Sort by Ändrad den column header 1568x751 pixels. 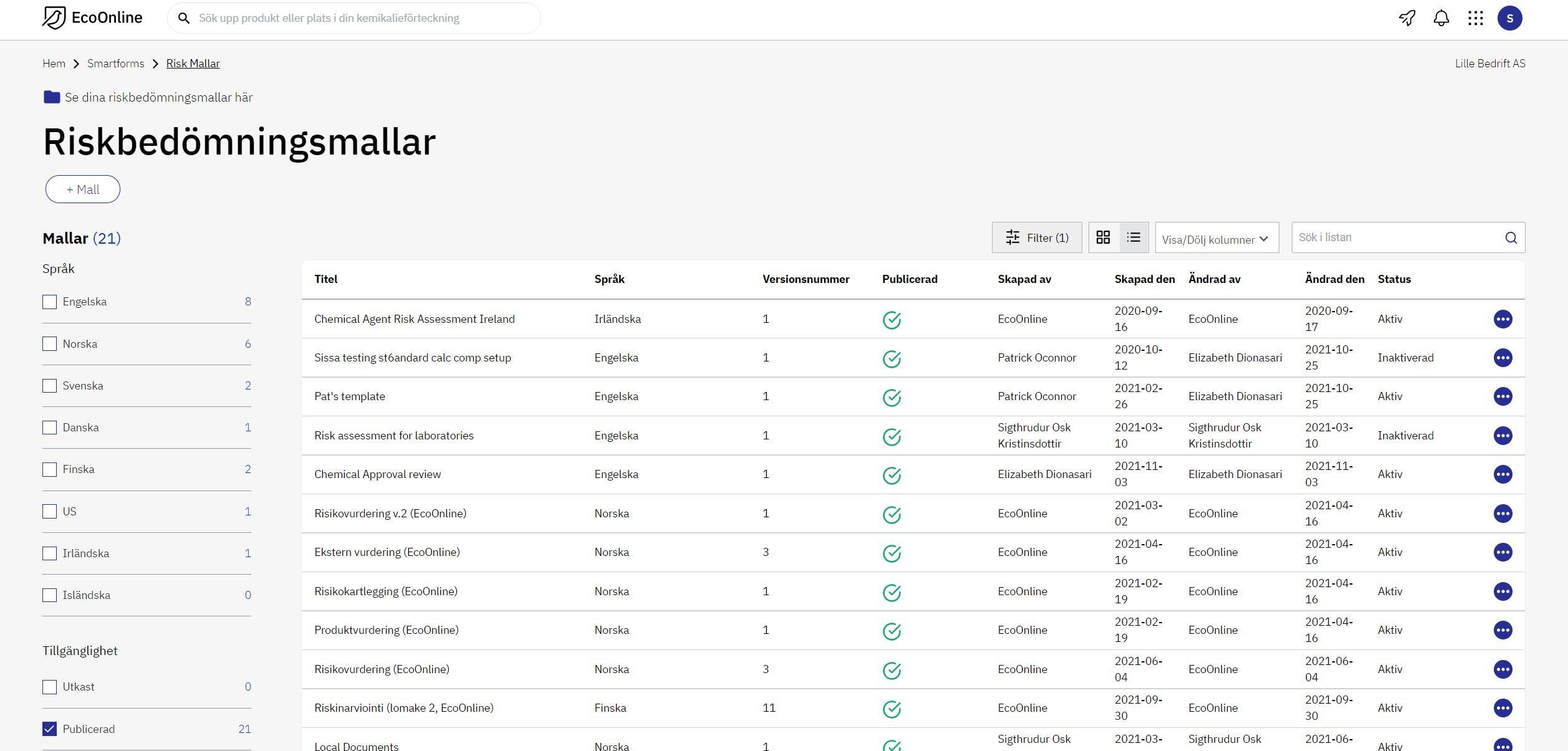tap(1334, 279)
